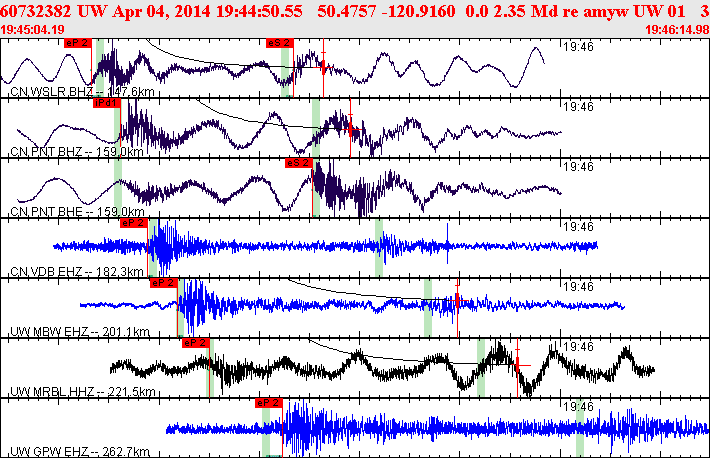Click the eS 2 pick flag on CN.PNT.BHE
This screenshot has height=458, width=710.
point(299,163)
